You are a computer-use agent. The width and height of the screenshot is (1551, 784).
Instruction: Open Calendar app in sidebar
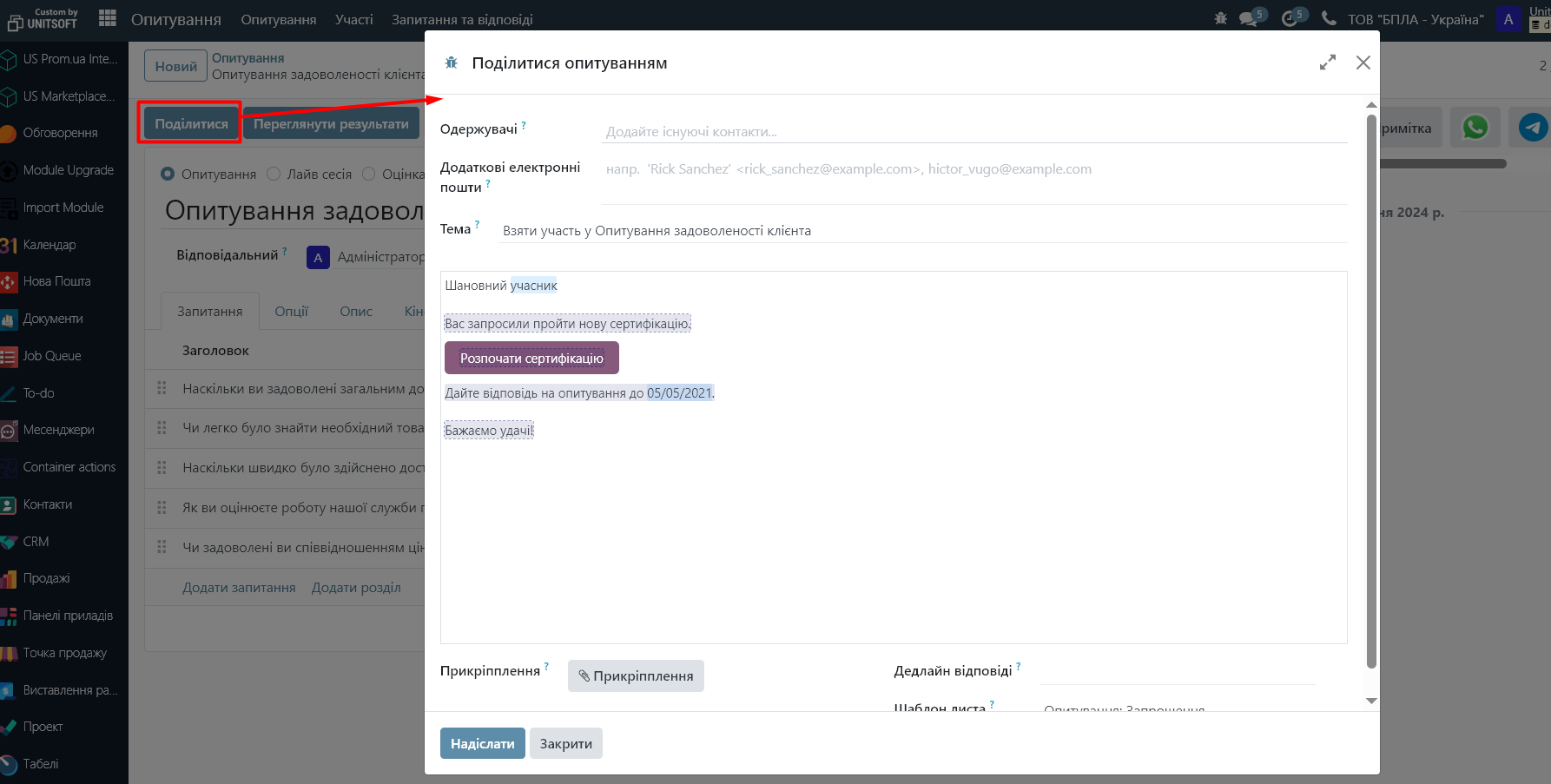pos(49,245)
